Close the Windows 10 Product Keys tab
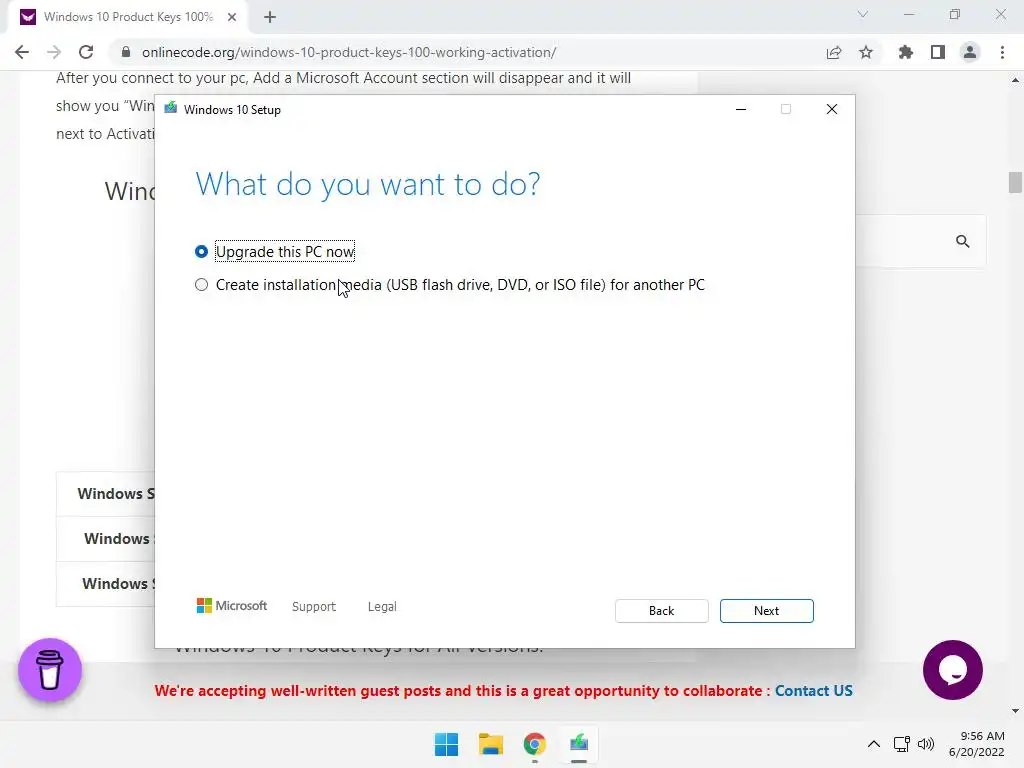 (x=232, y=17)
